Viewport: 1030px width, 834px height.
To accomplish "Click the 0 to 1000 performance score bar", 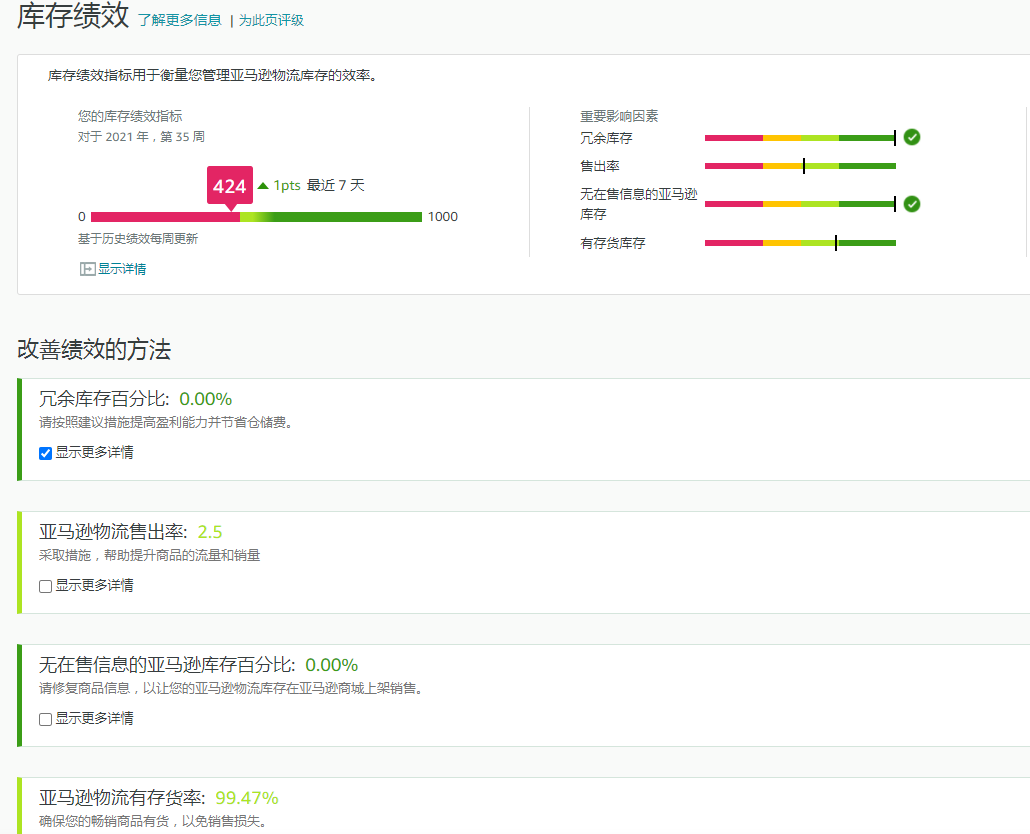I will coord(256,217).
